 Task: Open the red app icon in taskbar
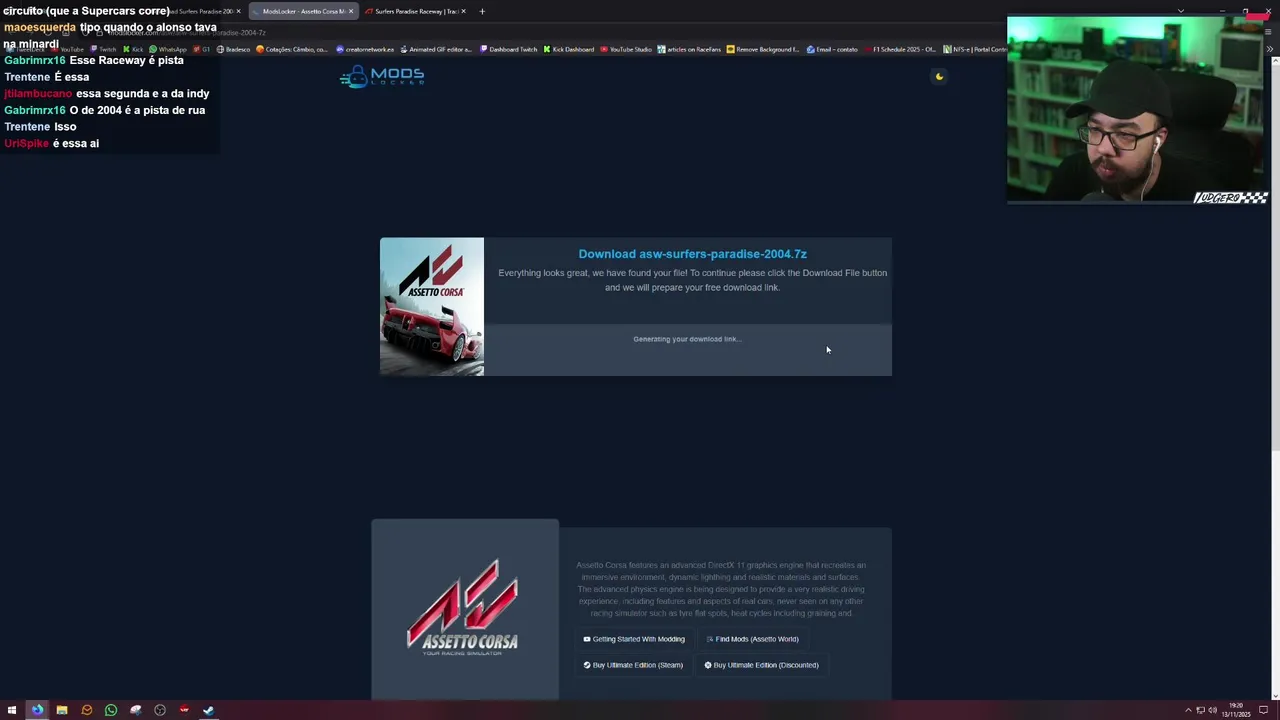pyautogui.click(x=184, y=710)
